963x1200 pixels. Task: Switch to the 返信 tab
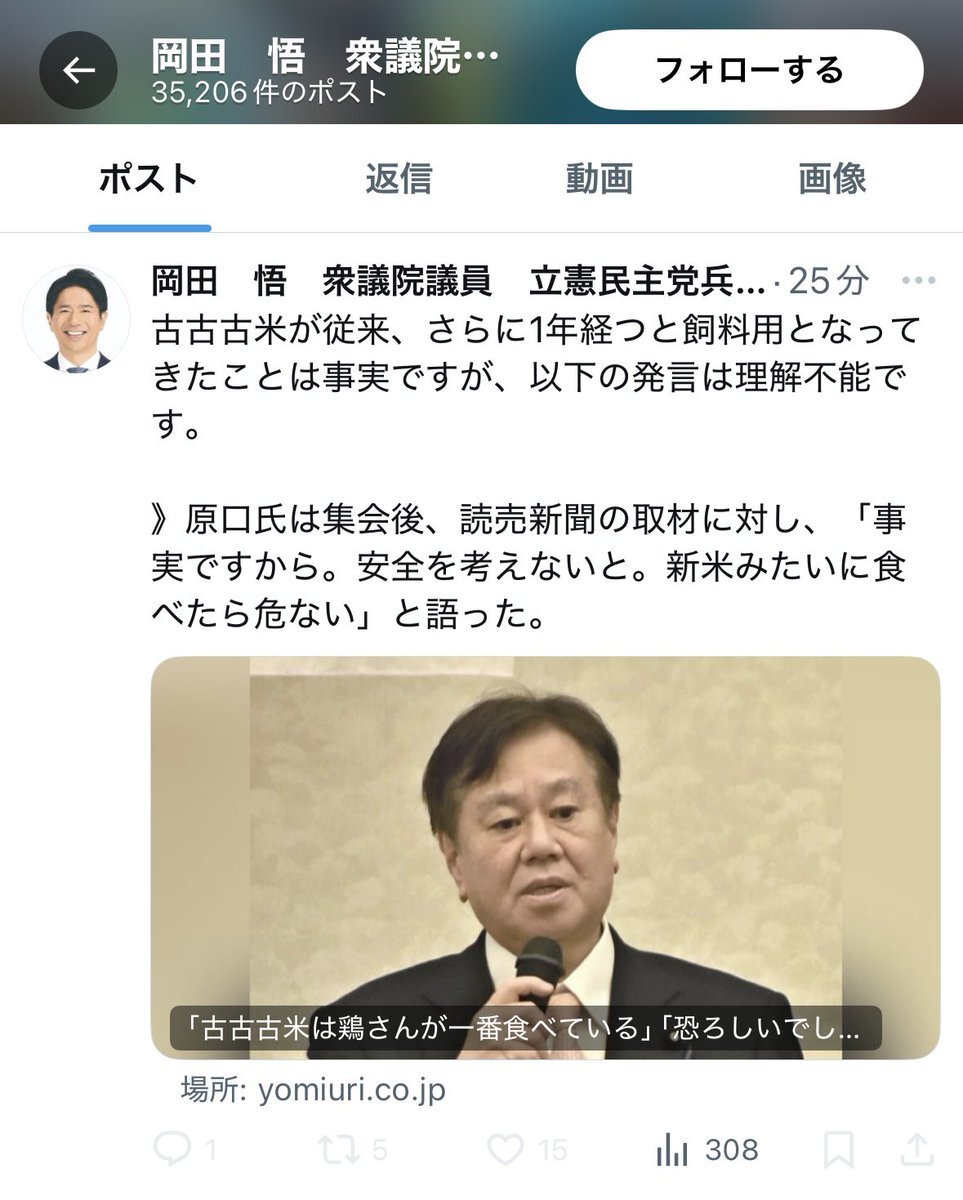398,179
